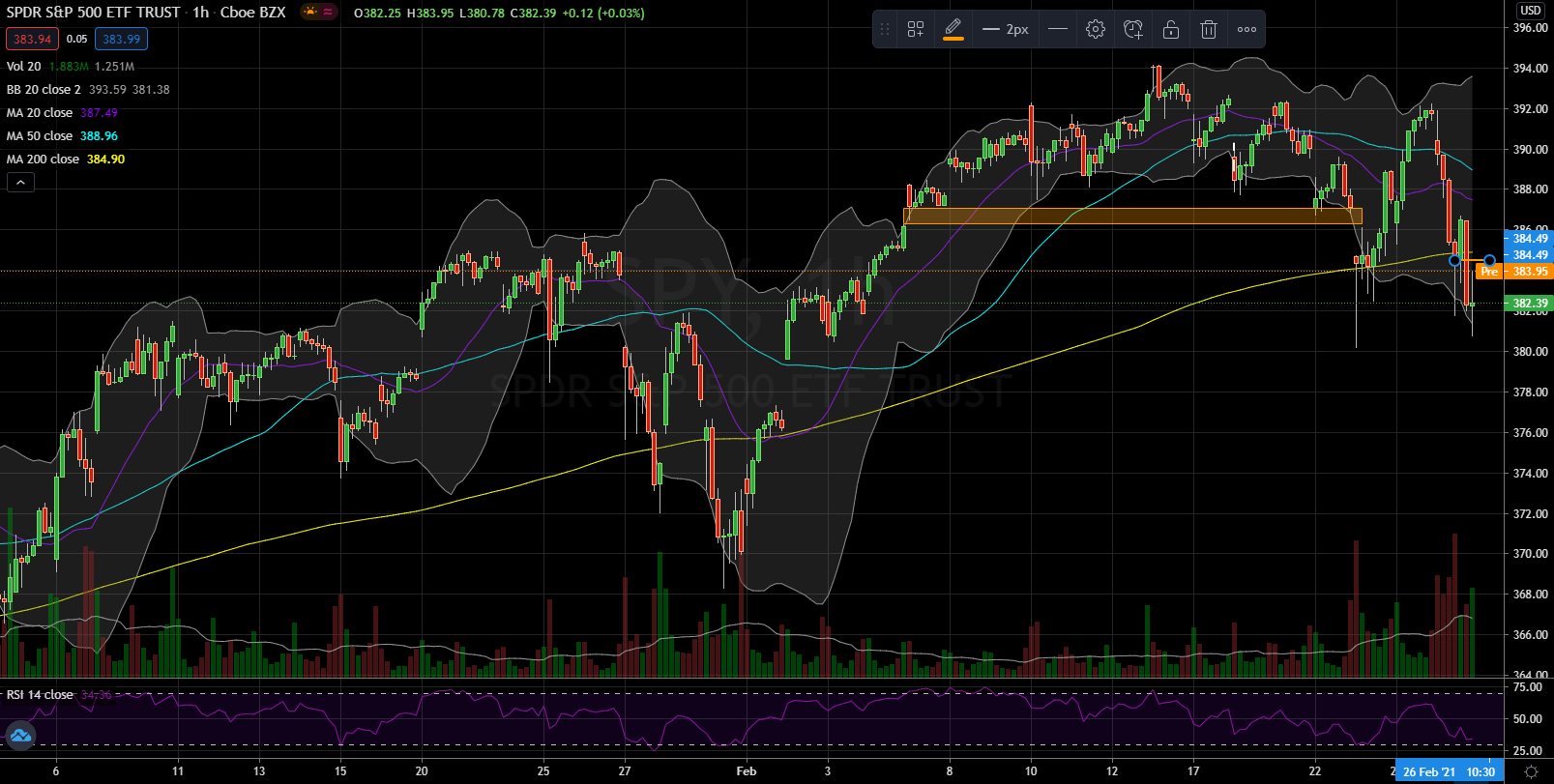Image resolution: width=1554 pixels, height=784 pixels.
Task: Click the 26 Feb '21 10:30 time label
Action: (1449, 771)
